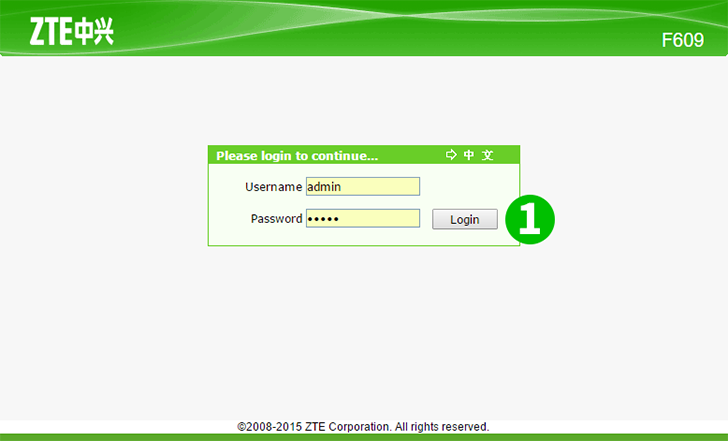The image size is (728, 441).
Task: Click the ZTE Corporation copyright footer text
Action: 363,427
